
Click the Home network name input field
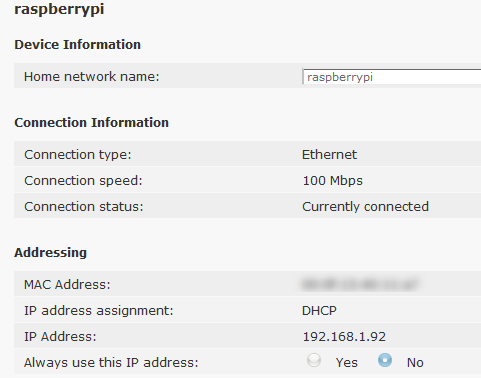(x=392, y=77)
